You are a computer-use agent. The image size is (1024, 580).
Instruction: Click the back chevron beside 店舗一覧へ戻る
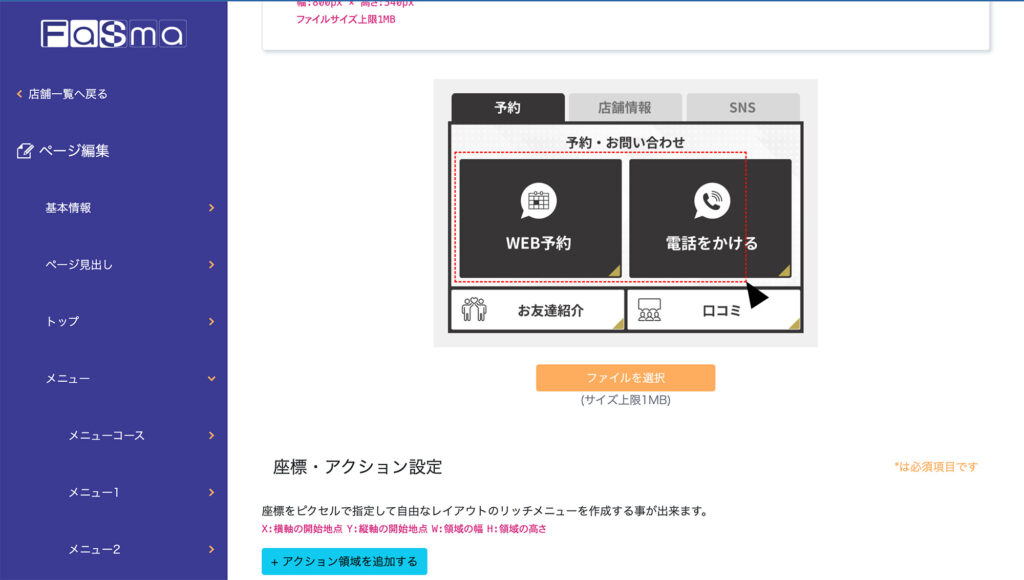click(19, 94)
